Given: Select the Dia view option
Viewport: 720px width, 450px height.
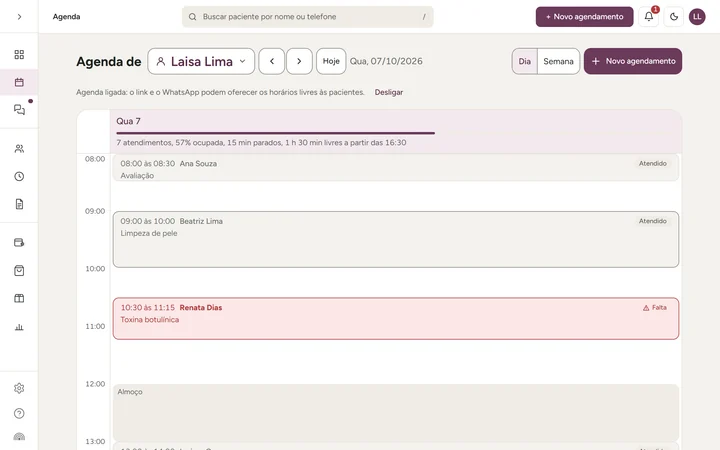Looking at the screenshot, I should (524, 61).
